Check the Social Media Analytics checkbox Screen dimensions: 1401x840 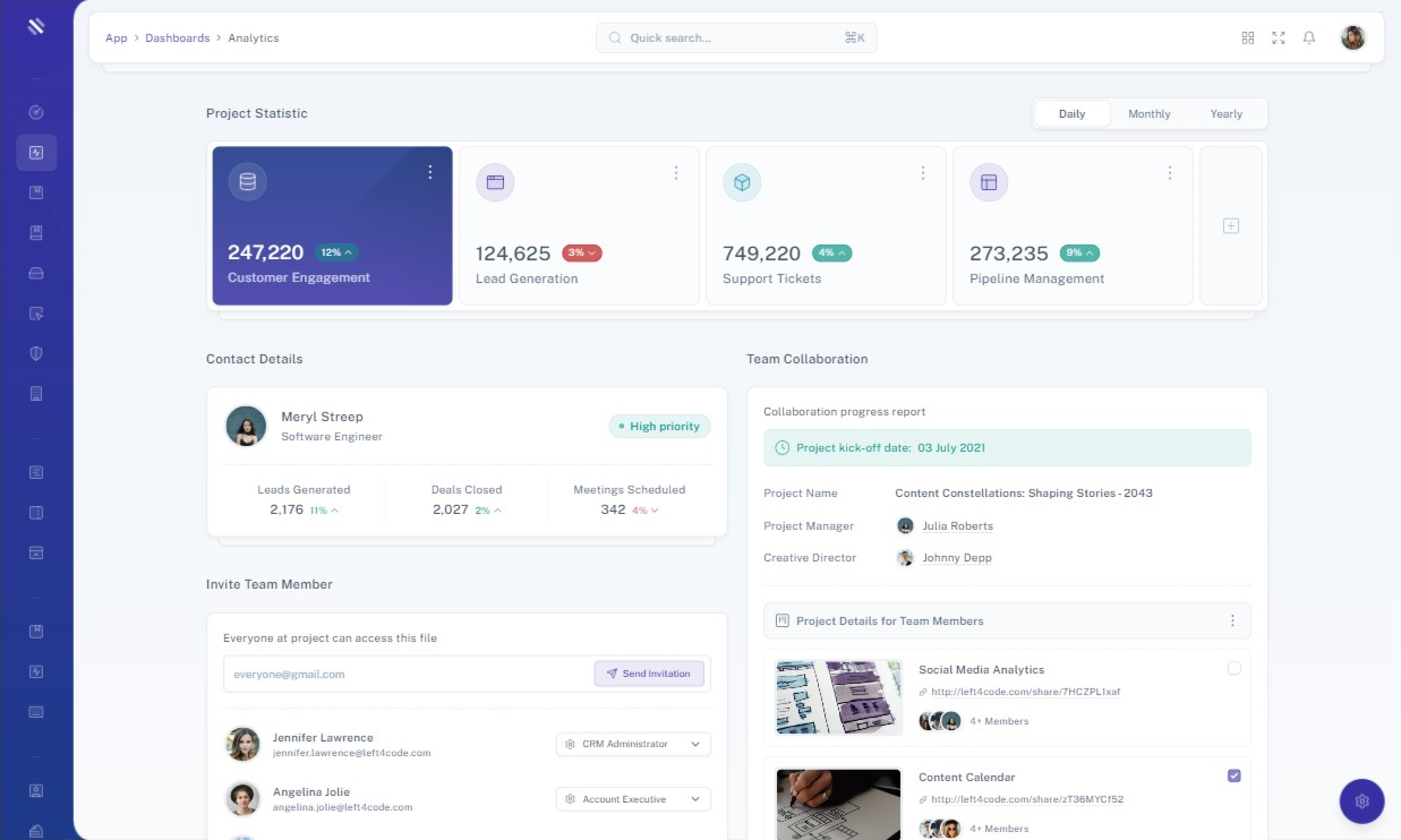point(1234,668)
